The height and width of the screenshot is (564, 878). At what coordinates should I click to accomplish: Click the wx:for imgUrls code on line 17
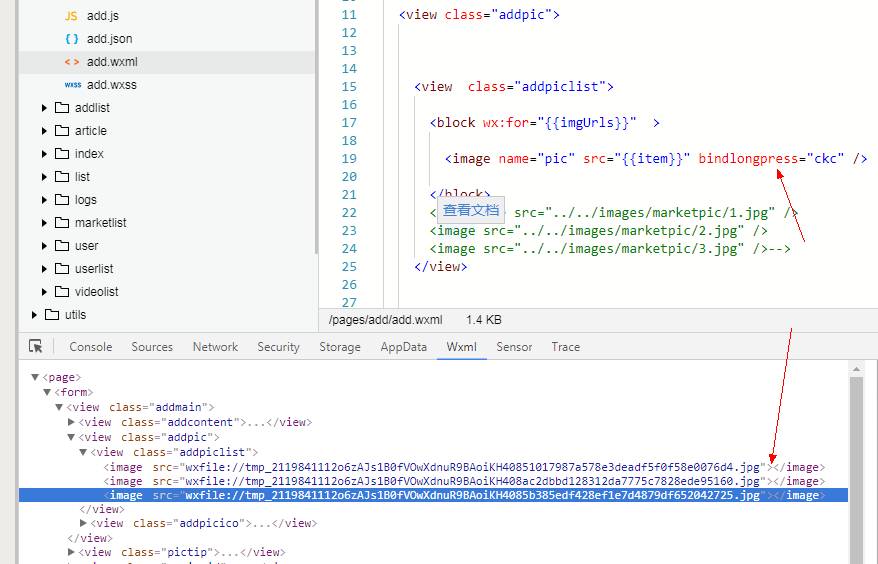559,123
